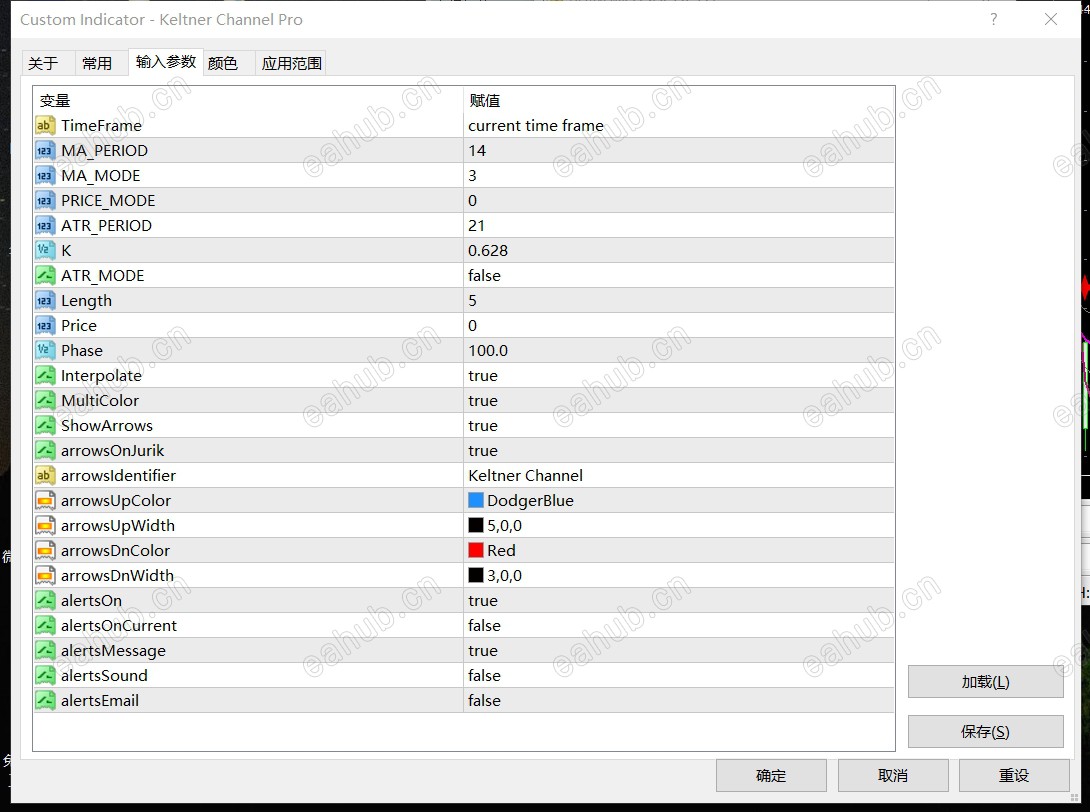Click the 'current time frame' value cell
The image size is (1090, 812).
[678, 125]
